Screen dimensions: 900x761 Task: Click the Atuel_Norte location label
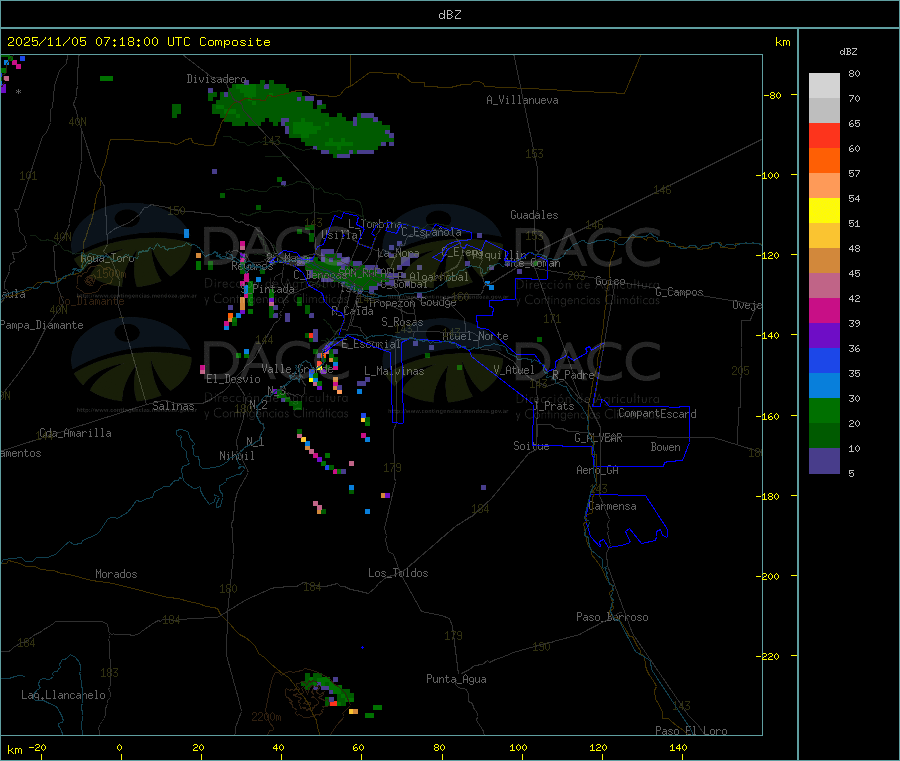(475, 336)
